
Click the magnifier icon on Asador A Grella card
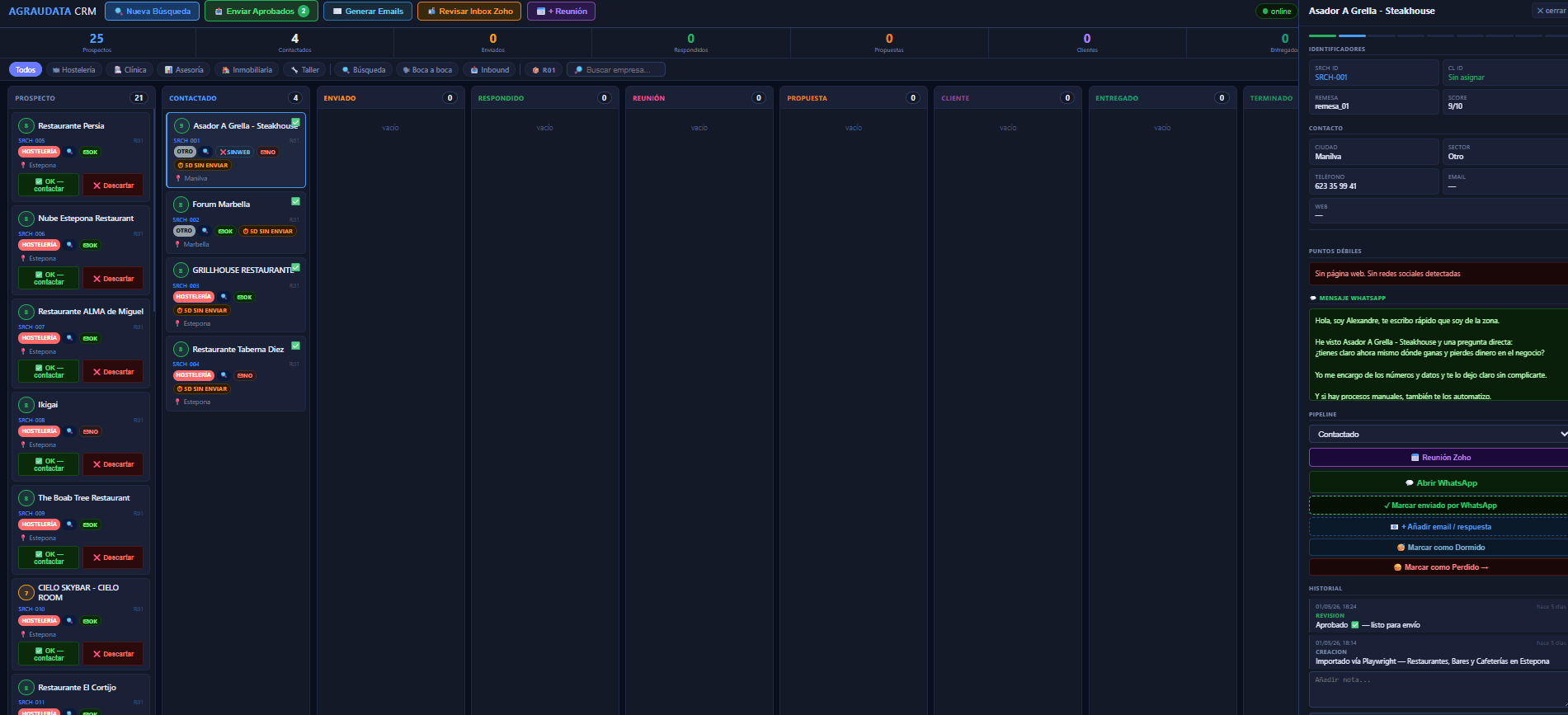pyautogui.click(x=206, y=152)
